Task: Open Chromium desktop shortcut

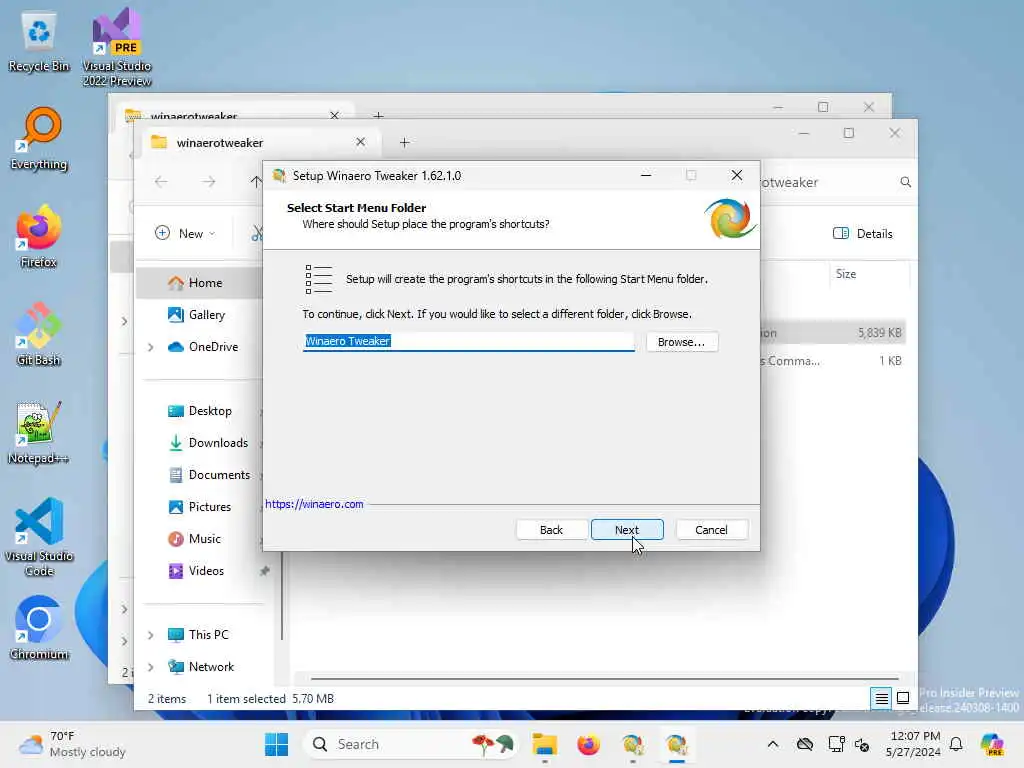Action: [39, 628]
